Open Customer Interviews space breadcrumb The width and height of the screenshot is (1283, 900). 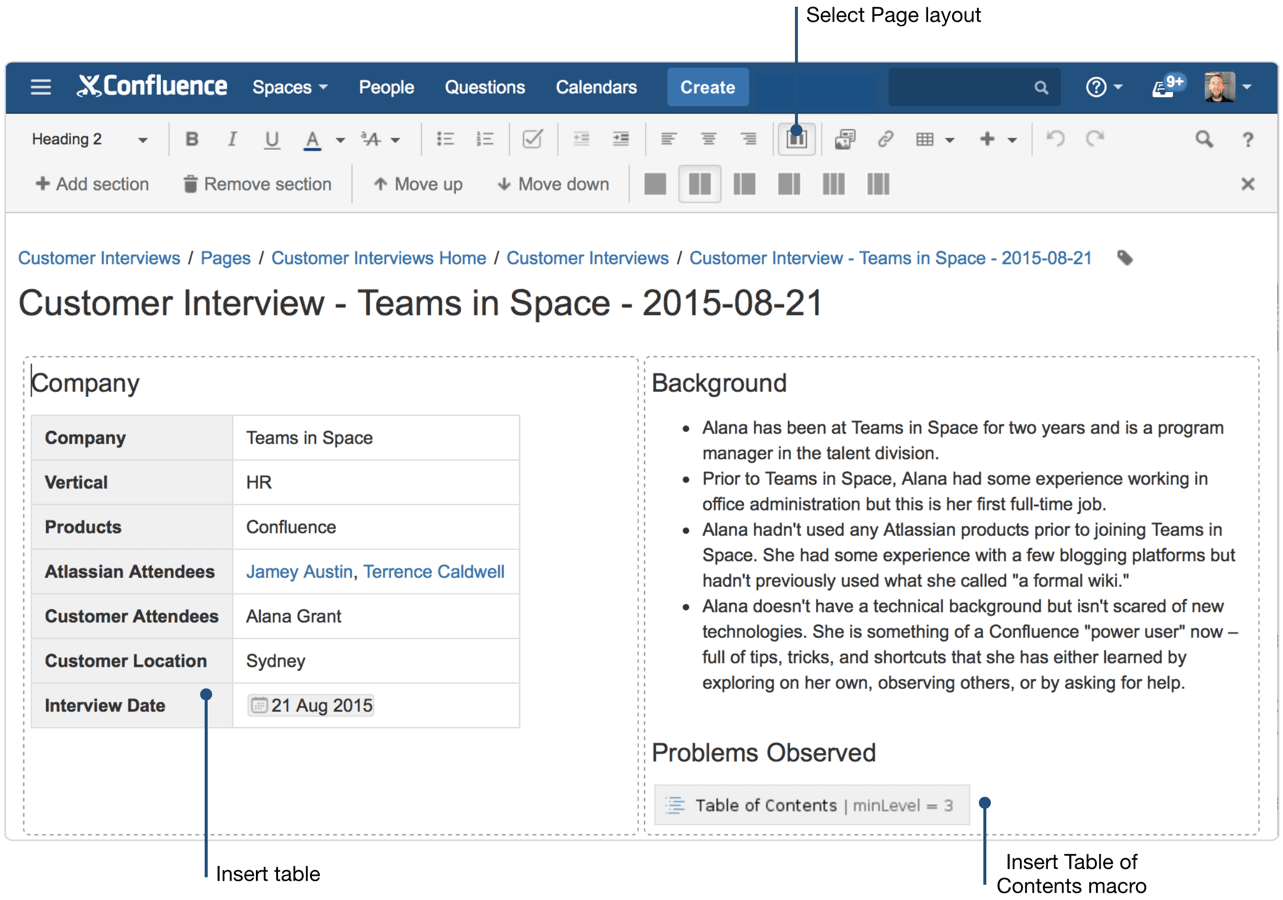[x=99, y=258]
